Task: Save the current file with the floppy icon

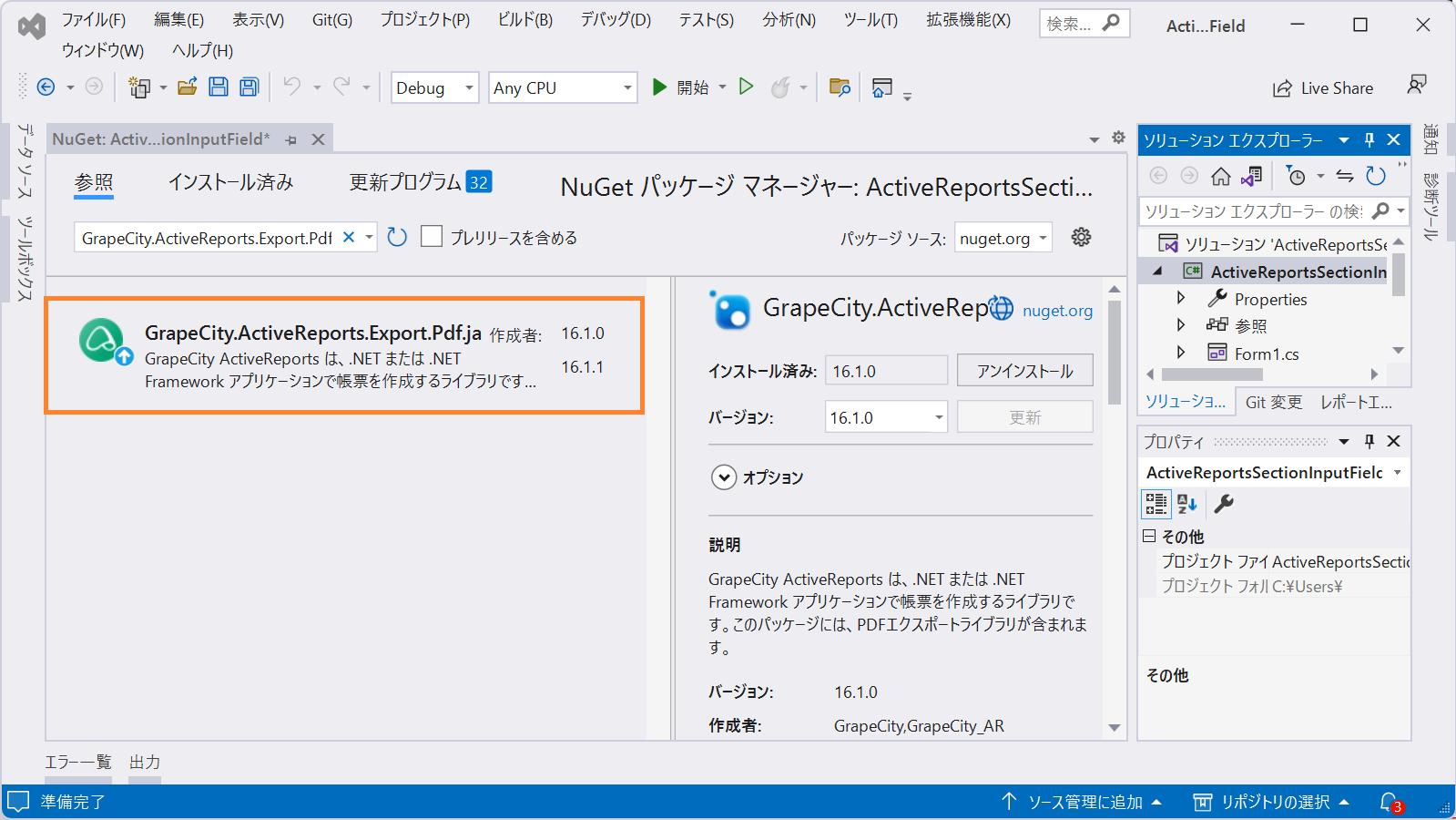Action: tap(219, 87)
